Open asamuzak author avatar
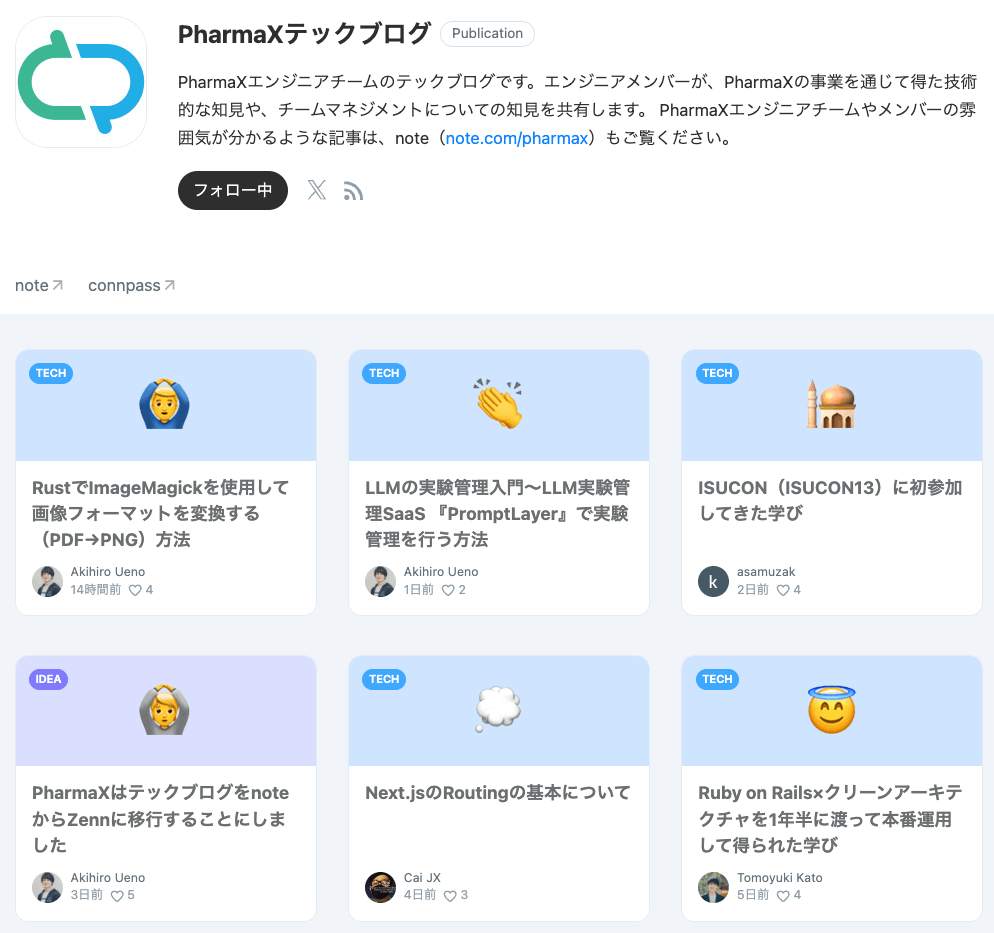Viewport: 994px width, 933px height. [713, 581]
